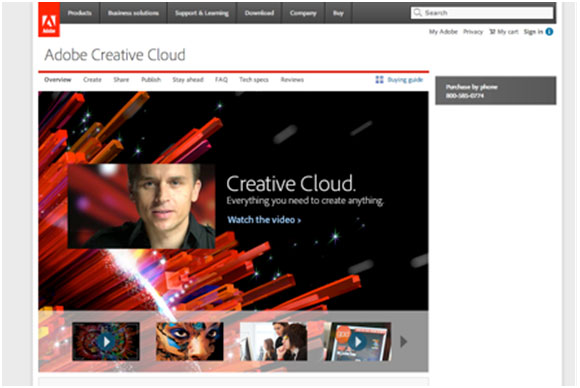The height and width of the screenshot is (388, 580).
Task: Select the Overview tab
Action: coord(58,80)
